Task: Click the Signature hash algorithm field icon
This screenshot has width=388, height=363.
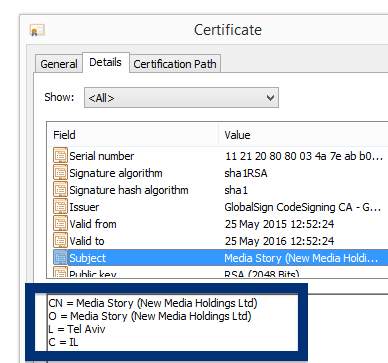Action: tap(60, 190)
